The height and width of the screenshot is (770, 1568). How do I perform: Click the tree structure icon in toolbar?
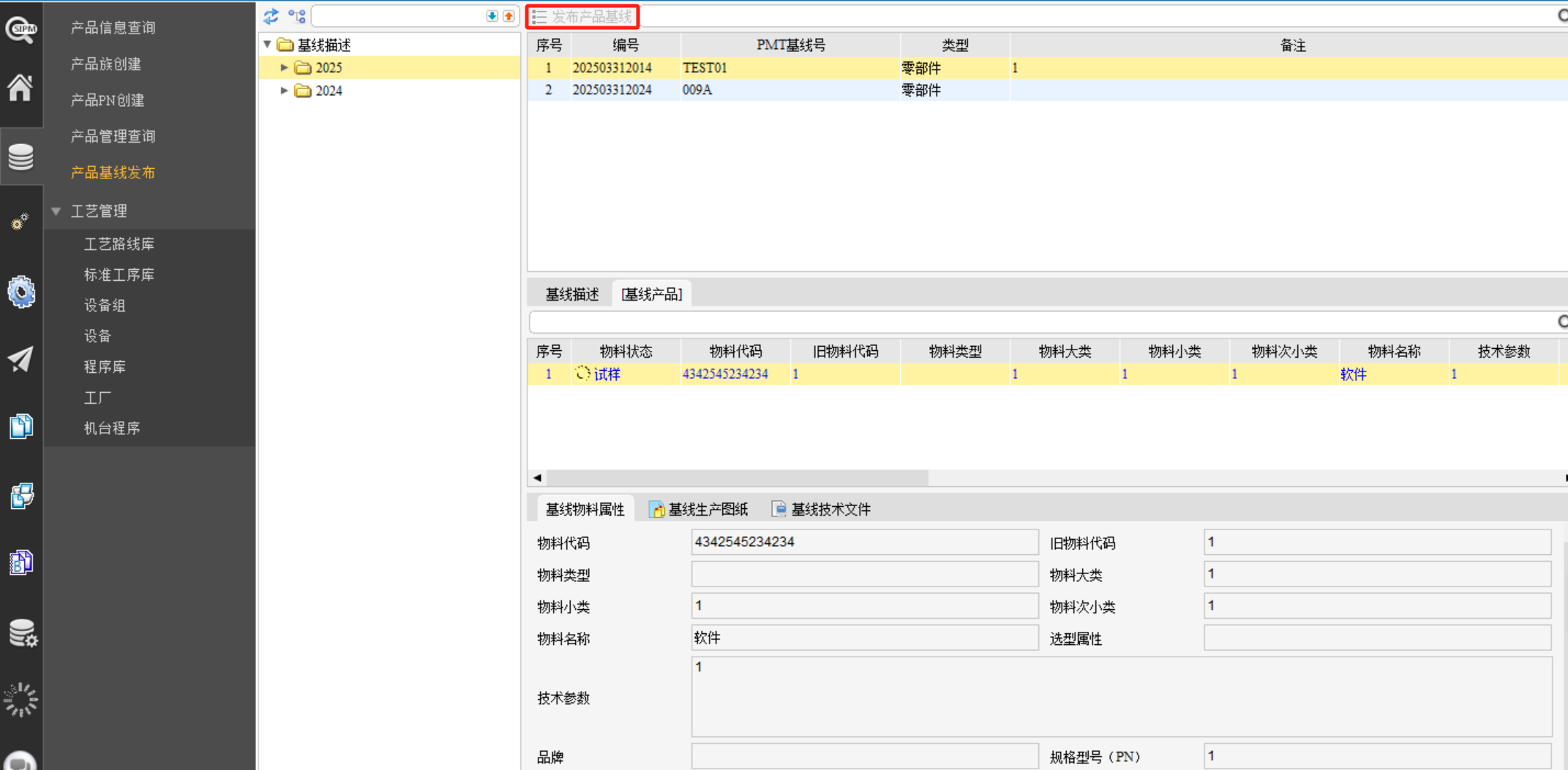[297, 16]
